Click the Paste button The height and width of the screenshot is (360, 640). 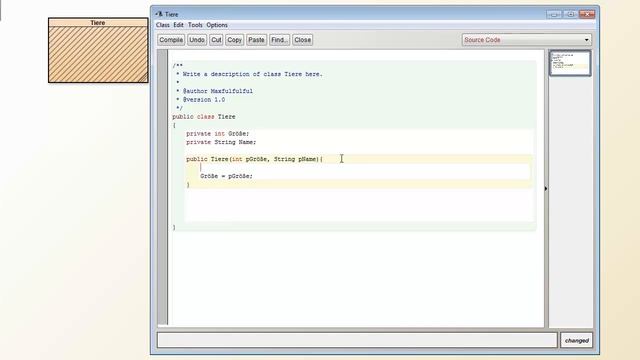(256, 40)
